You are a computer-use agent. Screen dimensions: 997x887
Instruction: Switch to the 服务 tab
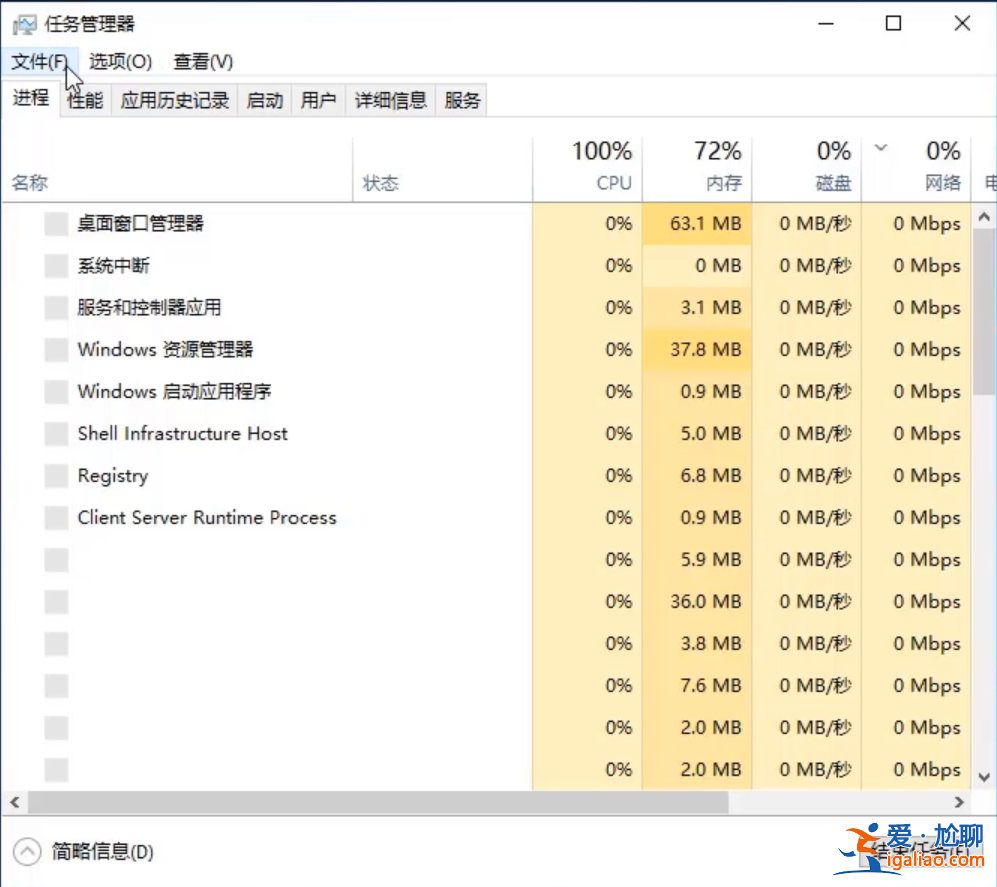pos(461,99)
